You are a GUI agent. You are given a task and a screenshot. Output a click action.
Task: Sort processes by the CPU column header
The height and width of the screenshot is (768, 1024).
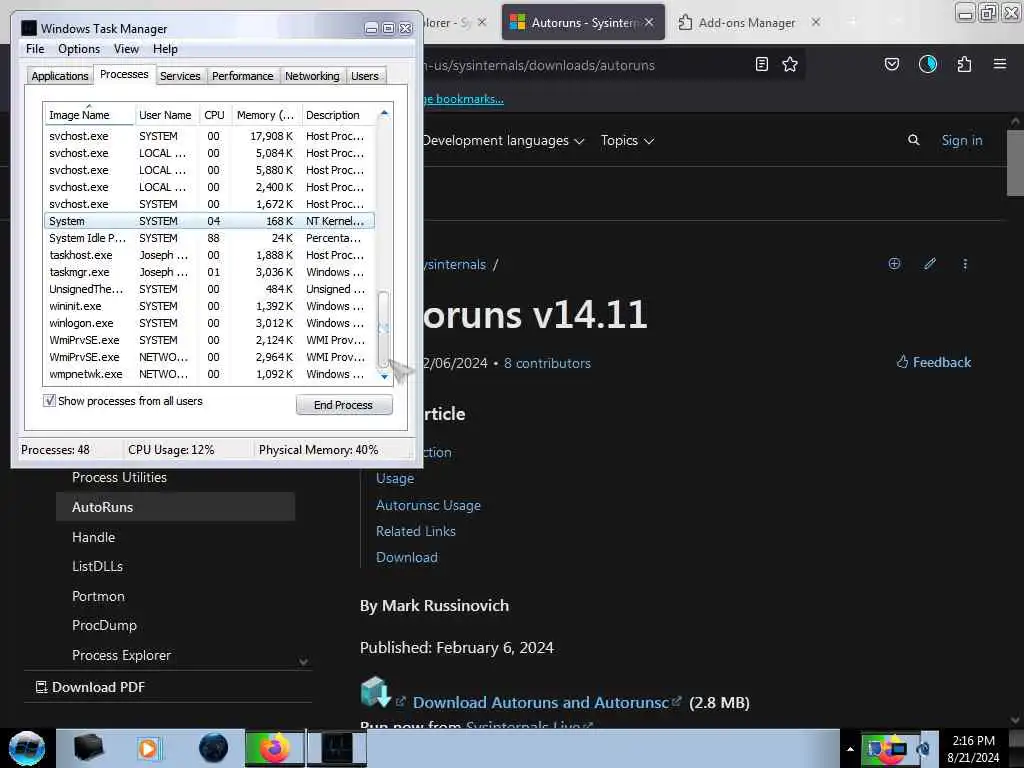click(x=214, y=115)
